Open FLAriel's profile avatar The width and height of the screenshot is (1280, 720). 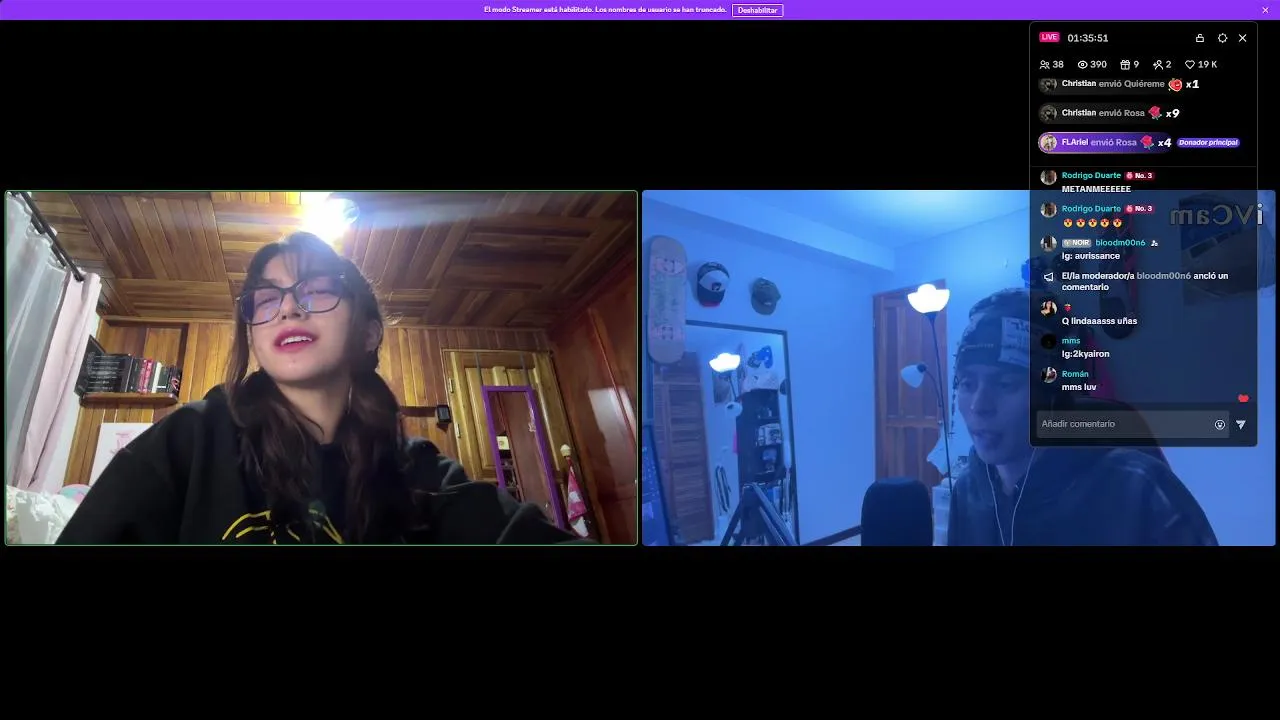point(1048,142)
